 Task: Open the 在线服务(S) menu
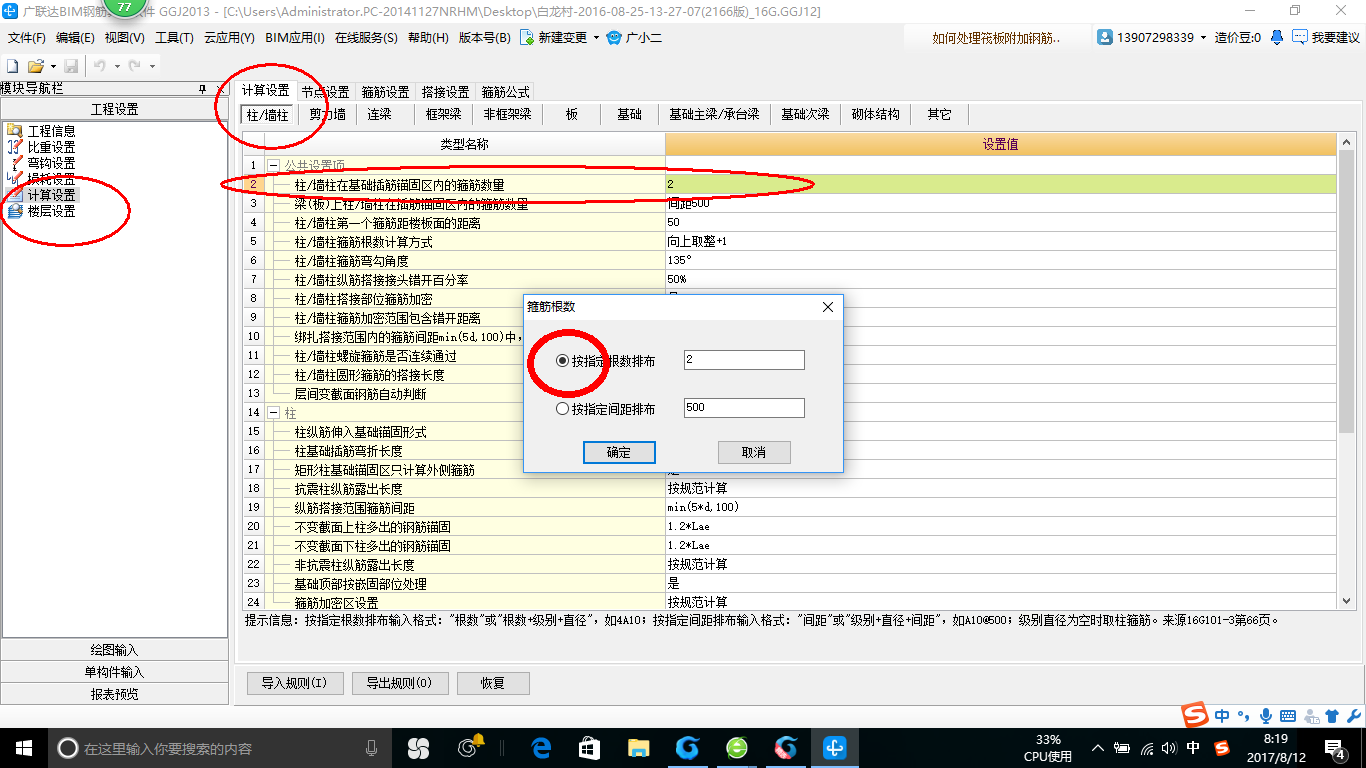[x=367, y=37]
